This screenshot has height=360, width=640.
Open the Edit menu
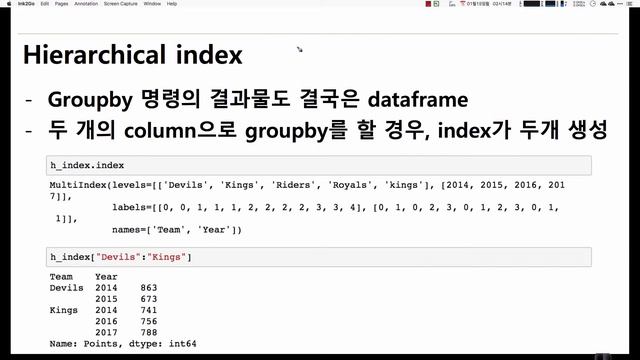pos(45,4)
